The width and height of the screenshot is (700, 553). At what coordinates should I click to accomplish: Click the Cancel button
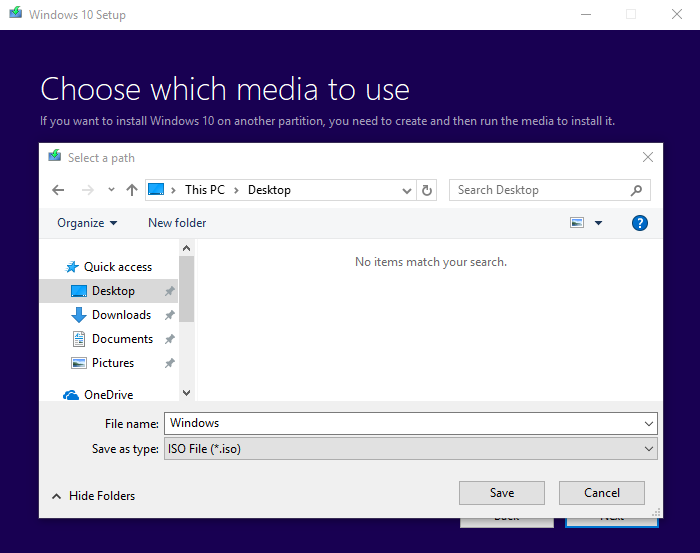(602, 493)
